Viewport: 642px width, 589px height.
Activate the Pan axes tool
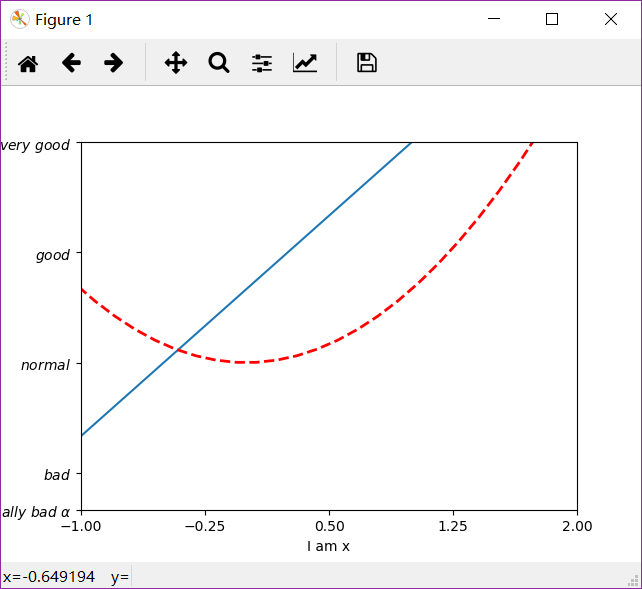(x=176, y=63)
